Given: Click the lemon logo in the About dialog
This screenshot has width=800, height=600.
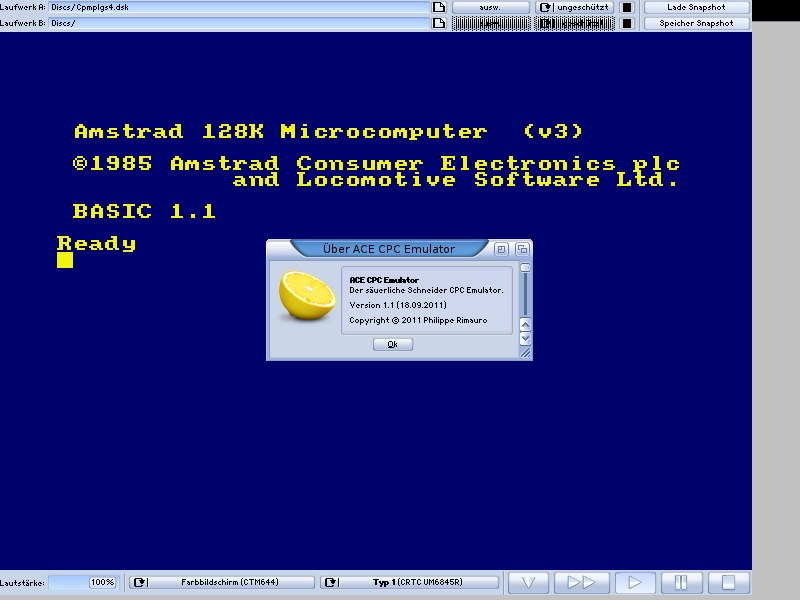Looking at the screenshot, I should pyautogui.click(x=307, y=295).
